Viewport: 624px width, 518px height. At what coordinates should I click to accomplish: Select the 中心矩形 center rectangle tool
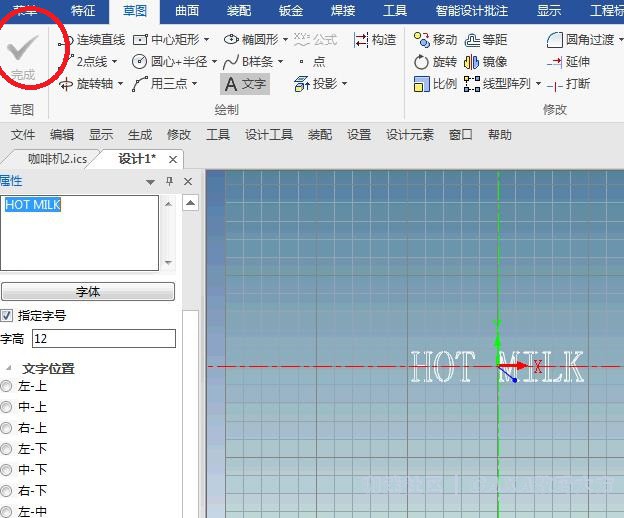166,40
